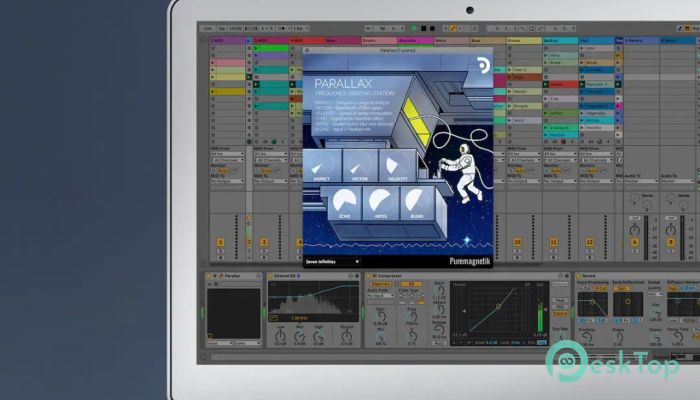The width and height of the screenshot is (700, 400).
Task: Select the Compressor Expand mode button
Action: tap(560, 314)
